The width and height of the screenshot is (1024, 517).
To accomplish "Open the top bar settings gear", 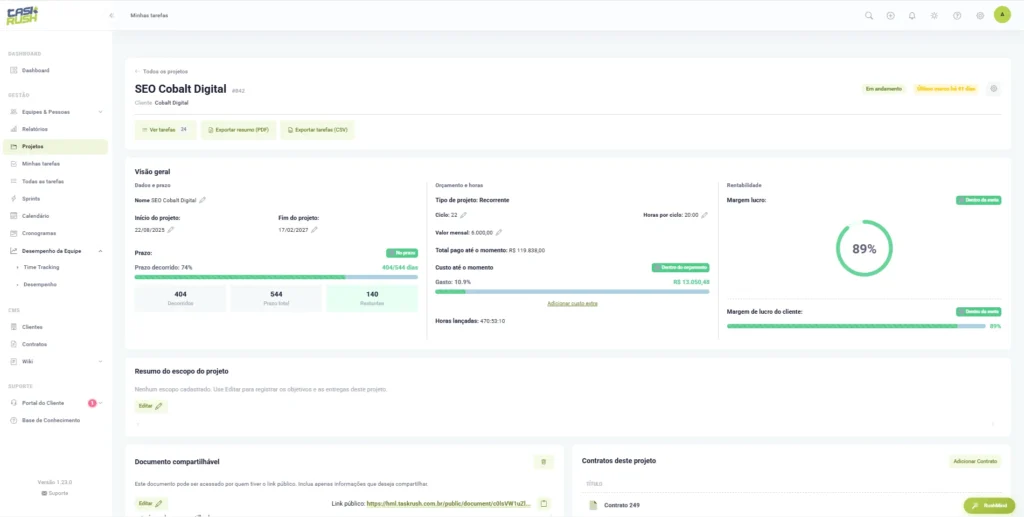I will point(980,16).
